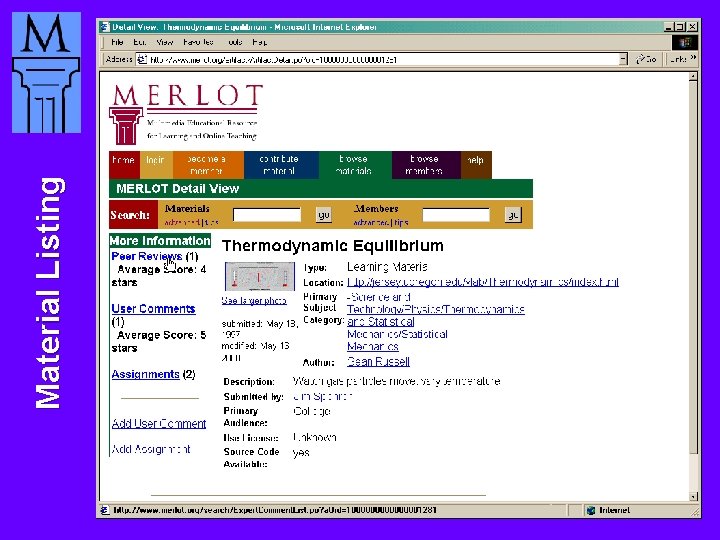The image size is (720, 540).
Task: Click the Internet Explorer title bar icon
Action: 105,27
